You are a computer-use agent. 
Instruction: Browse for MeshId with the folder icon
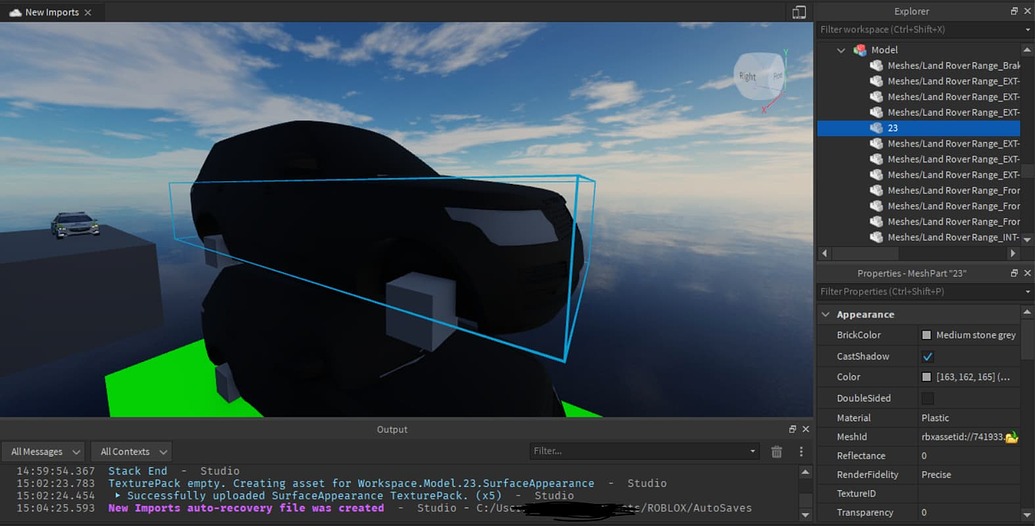(1011, 437)
